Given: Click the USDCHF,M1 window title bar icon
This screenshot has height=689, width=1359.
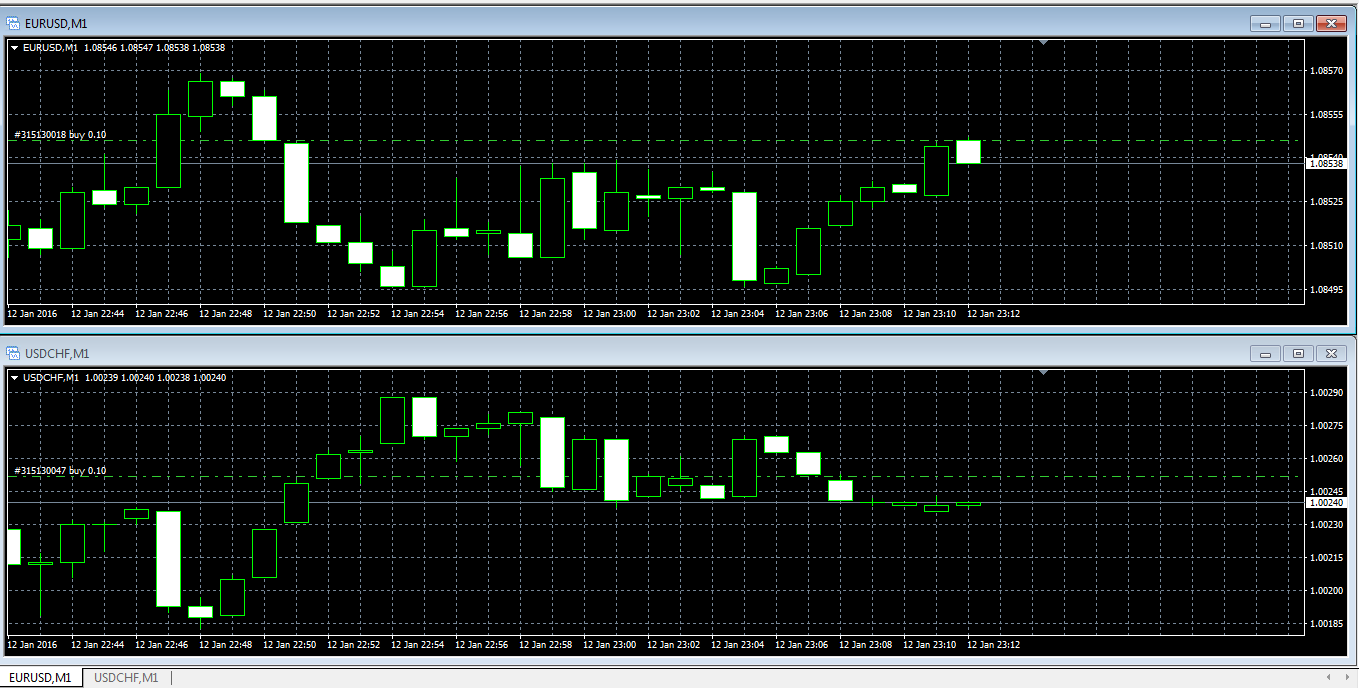Looking at the screenshot, I should tap(14, 353).
